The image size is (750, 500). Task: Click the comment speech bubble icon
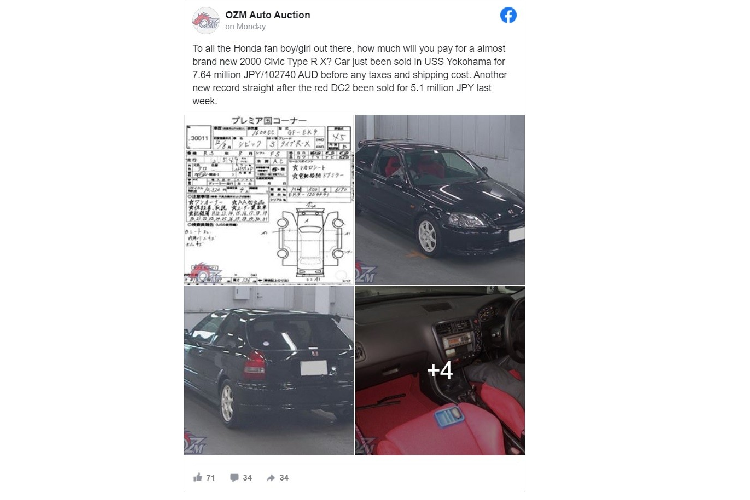(234, 478)
